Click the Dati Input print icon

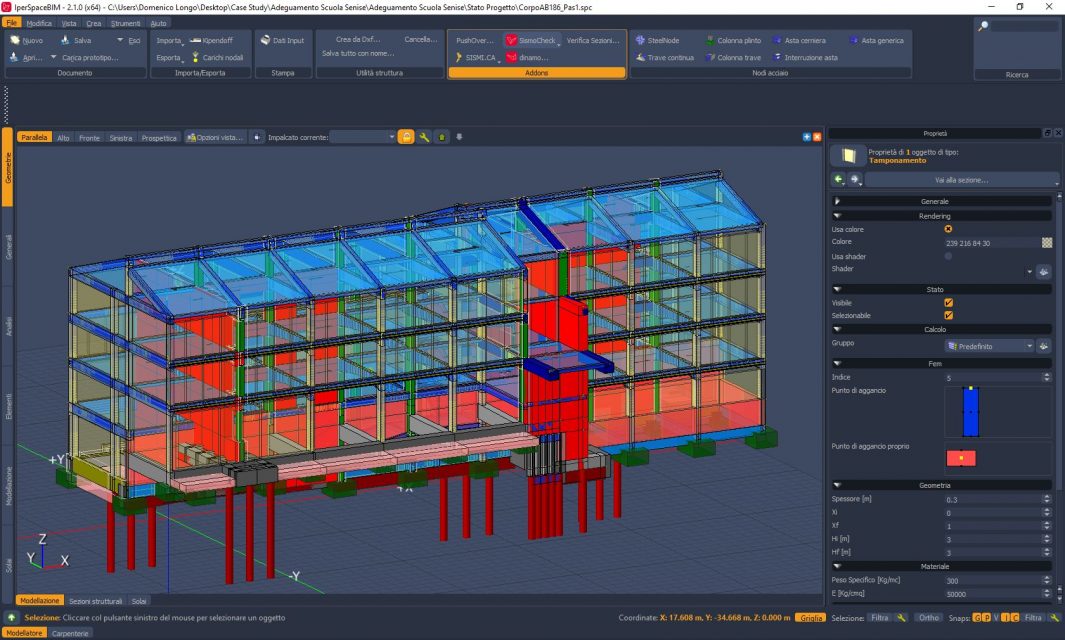tap(266, 41)
